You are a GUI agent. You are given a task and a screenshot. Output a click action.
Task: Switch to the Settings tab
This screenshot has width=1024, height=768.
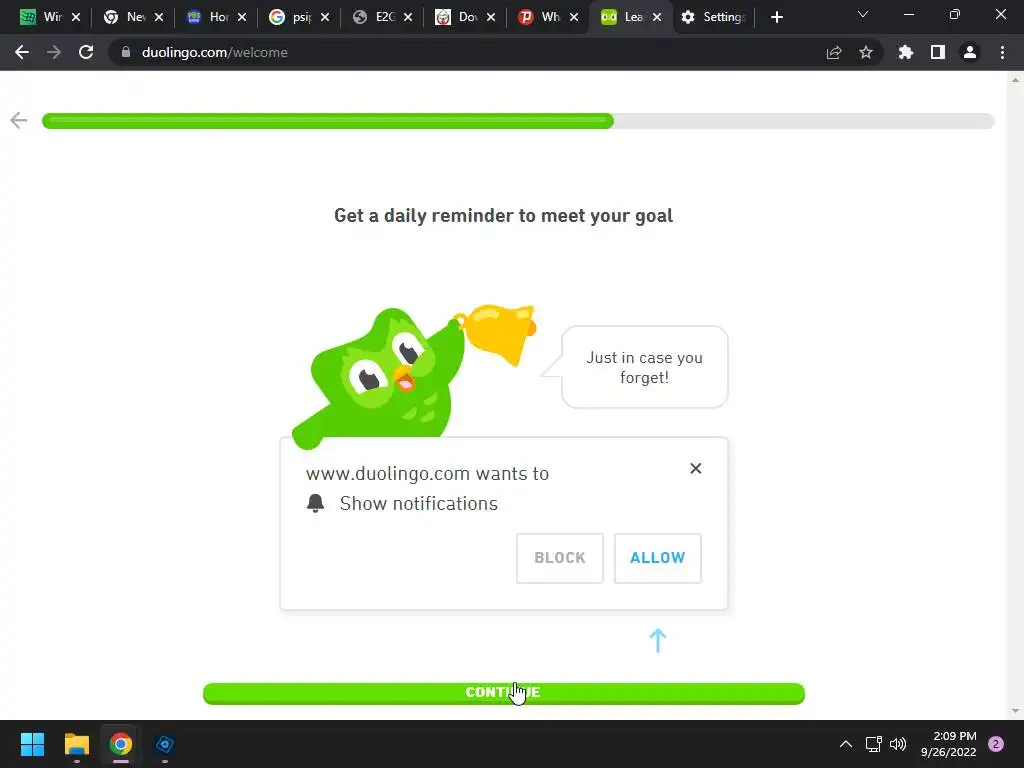click(x=714, y=17)
